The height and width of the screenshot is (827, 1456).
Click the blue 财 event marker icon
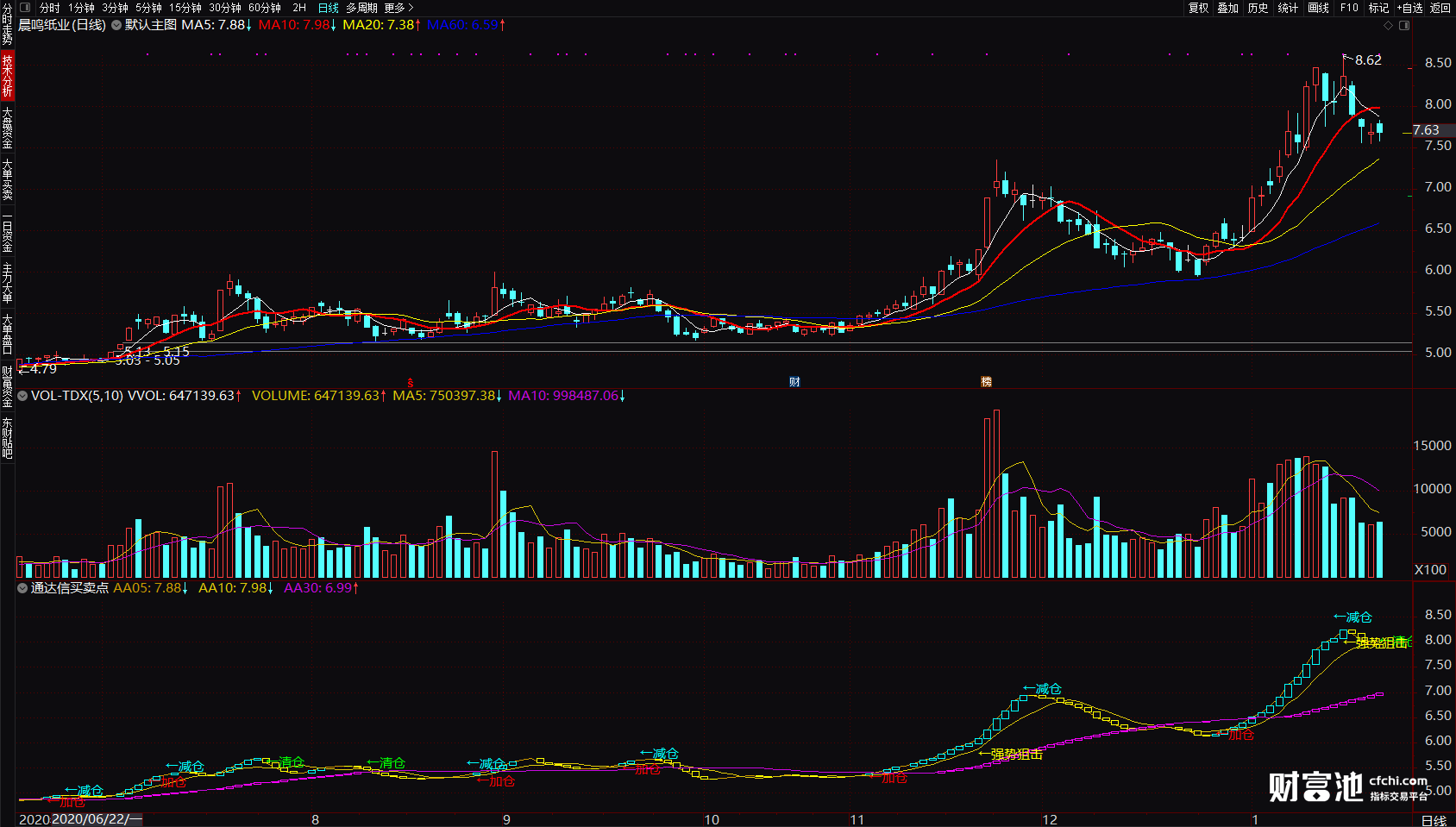794,382
